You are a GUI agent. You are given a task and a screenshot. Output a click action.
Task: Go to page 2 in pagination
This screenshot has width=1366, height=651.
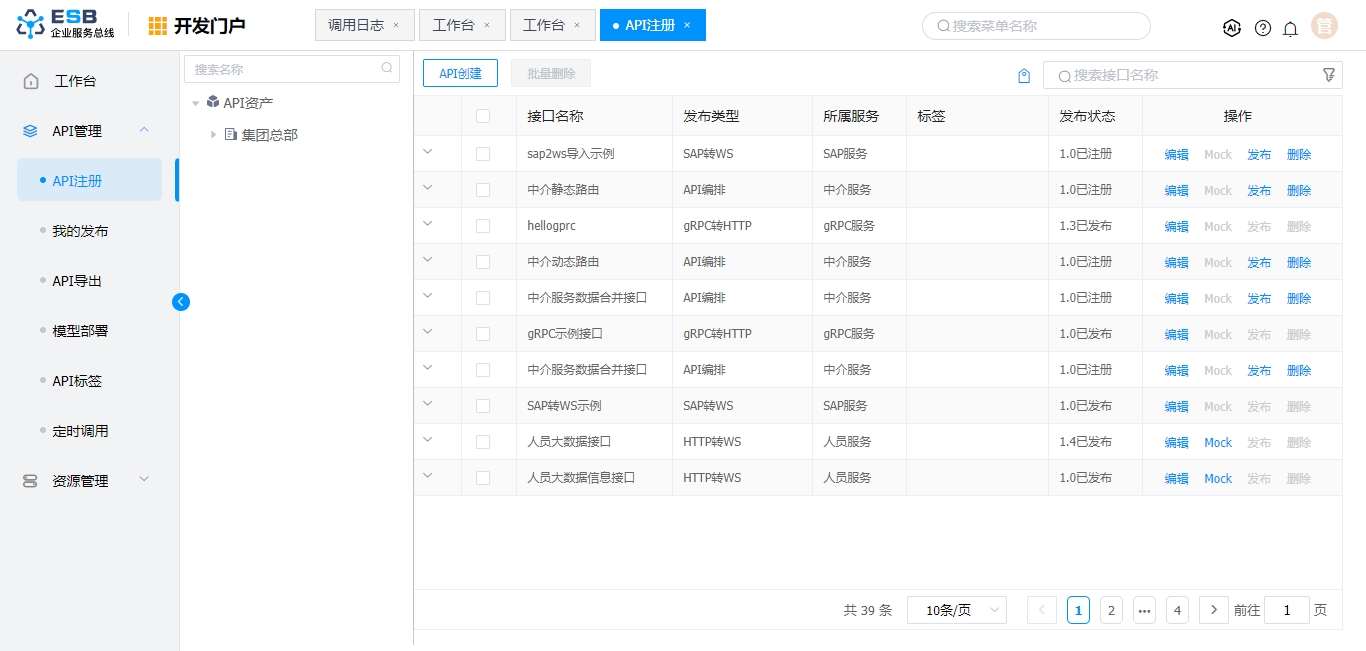1111,610
